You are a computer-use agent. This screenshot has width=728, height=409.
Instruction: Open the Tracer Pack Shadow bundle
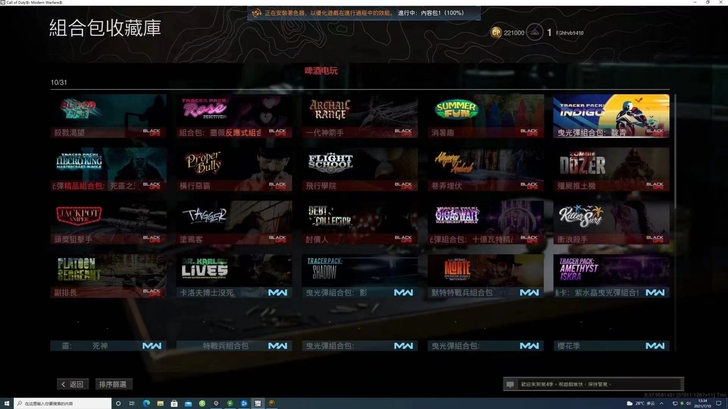[x=360, y=276]
